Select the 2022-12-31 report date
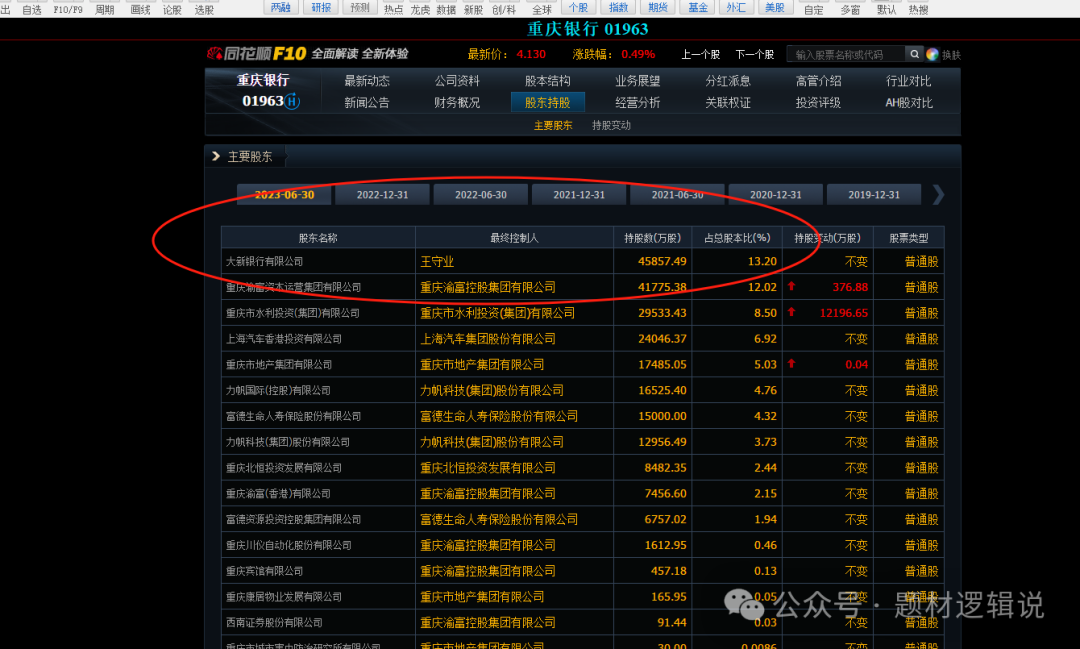This screenshot has width=1080, height=649. coord(382,195)
